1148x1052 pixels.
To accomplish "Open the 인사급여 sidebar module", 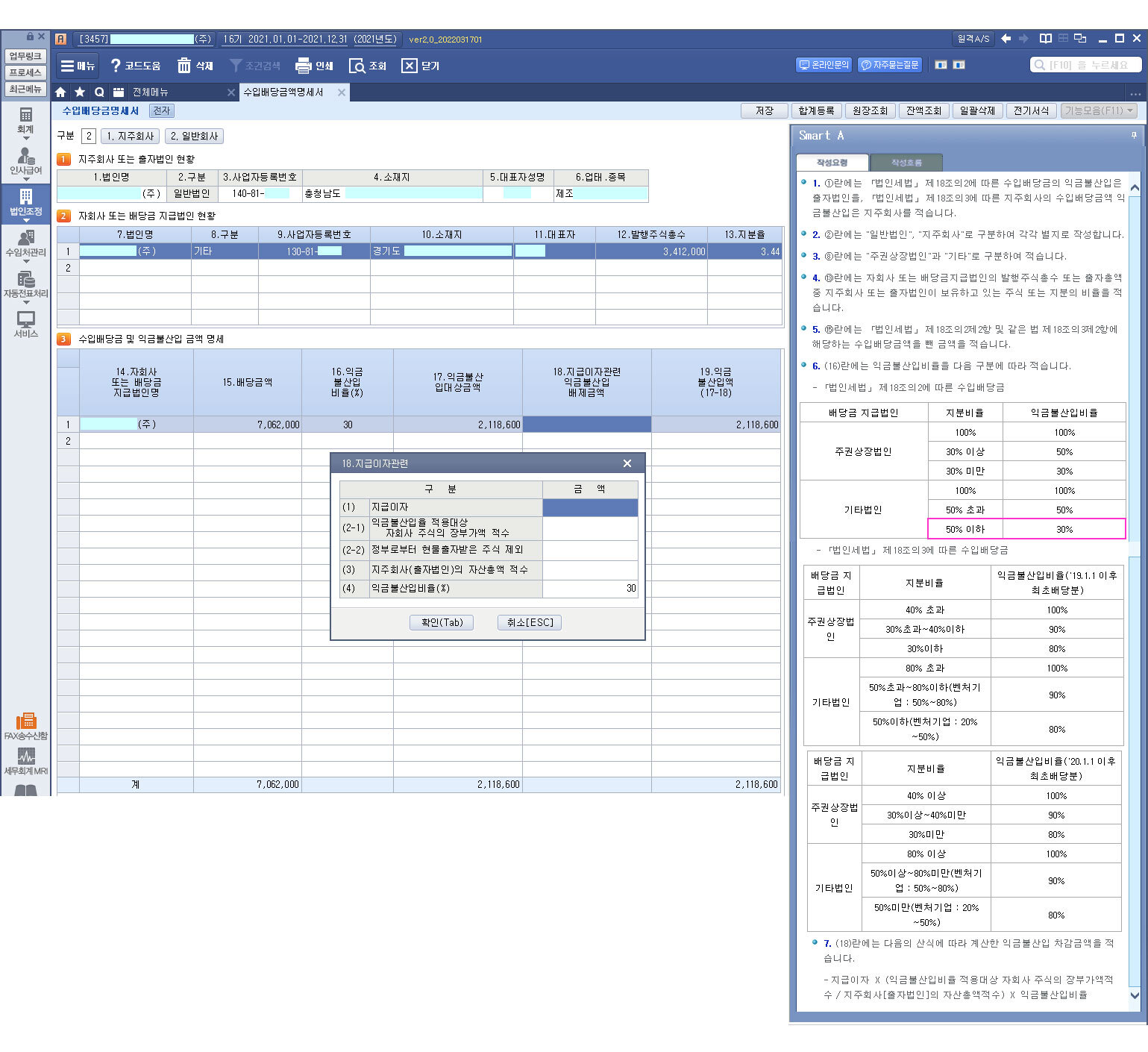I will (25, 161).
